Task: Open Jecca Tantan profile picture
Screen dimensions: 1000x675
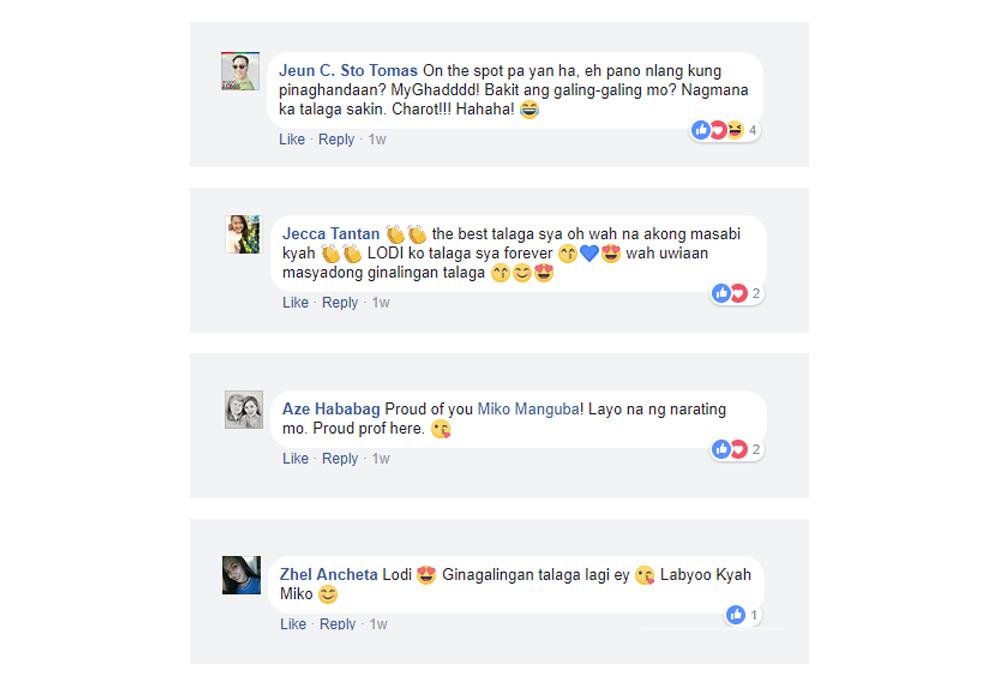Action: 243,234
